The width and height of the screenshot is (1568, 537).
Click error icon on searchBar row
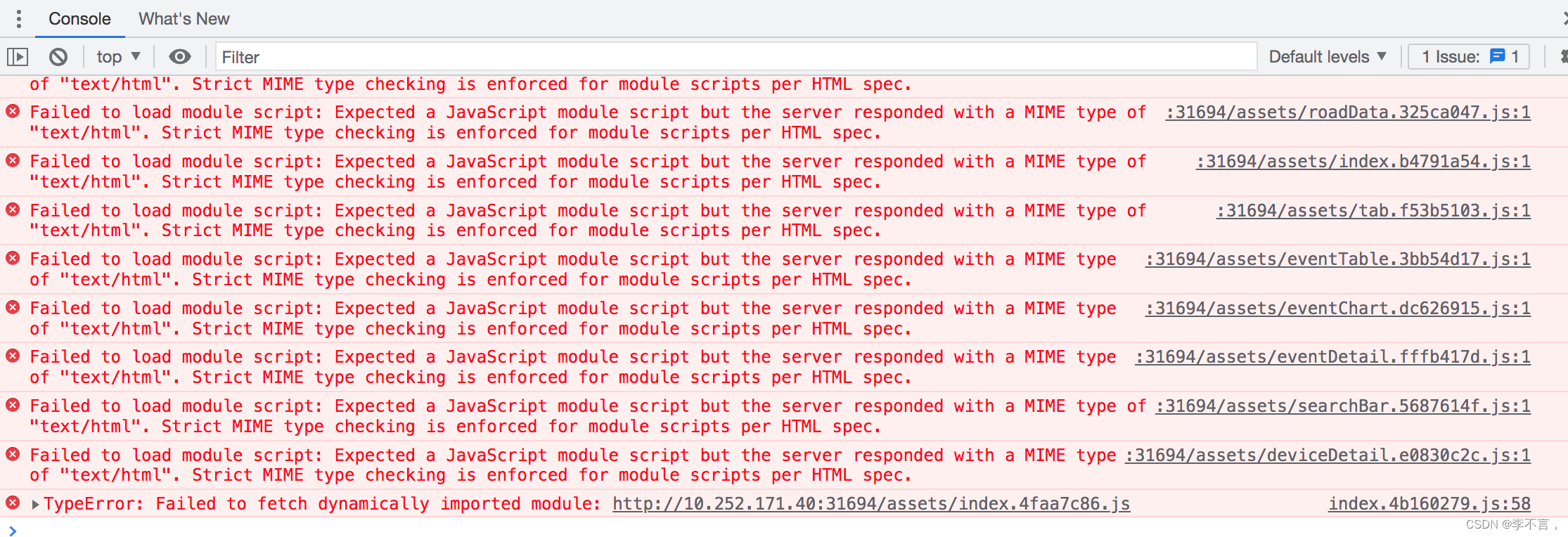[13, 405]
